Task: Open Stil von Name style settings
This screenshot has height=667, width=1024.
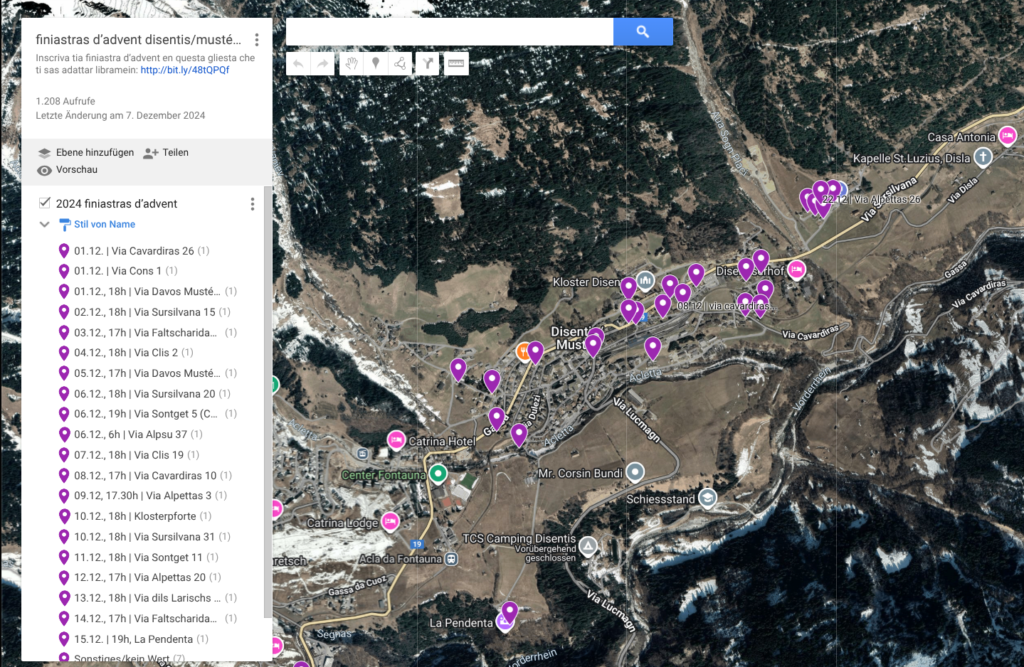Action: (x=104, y=225)
